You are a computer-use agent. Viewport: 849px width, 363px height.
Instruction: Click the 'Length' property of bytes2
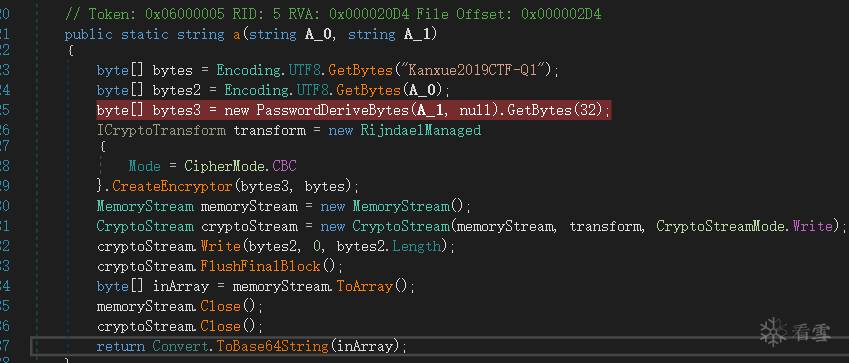[416, 247]
